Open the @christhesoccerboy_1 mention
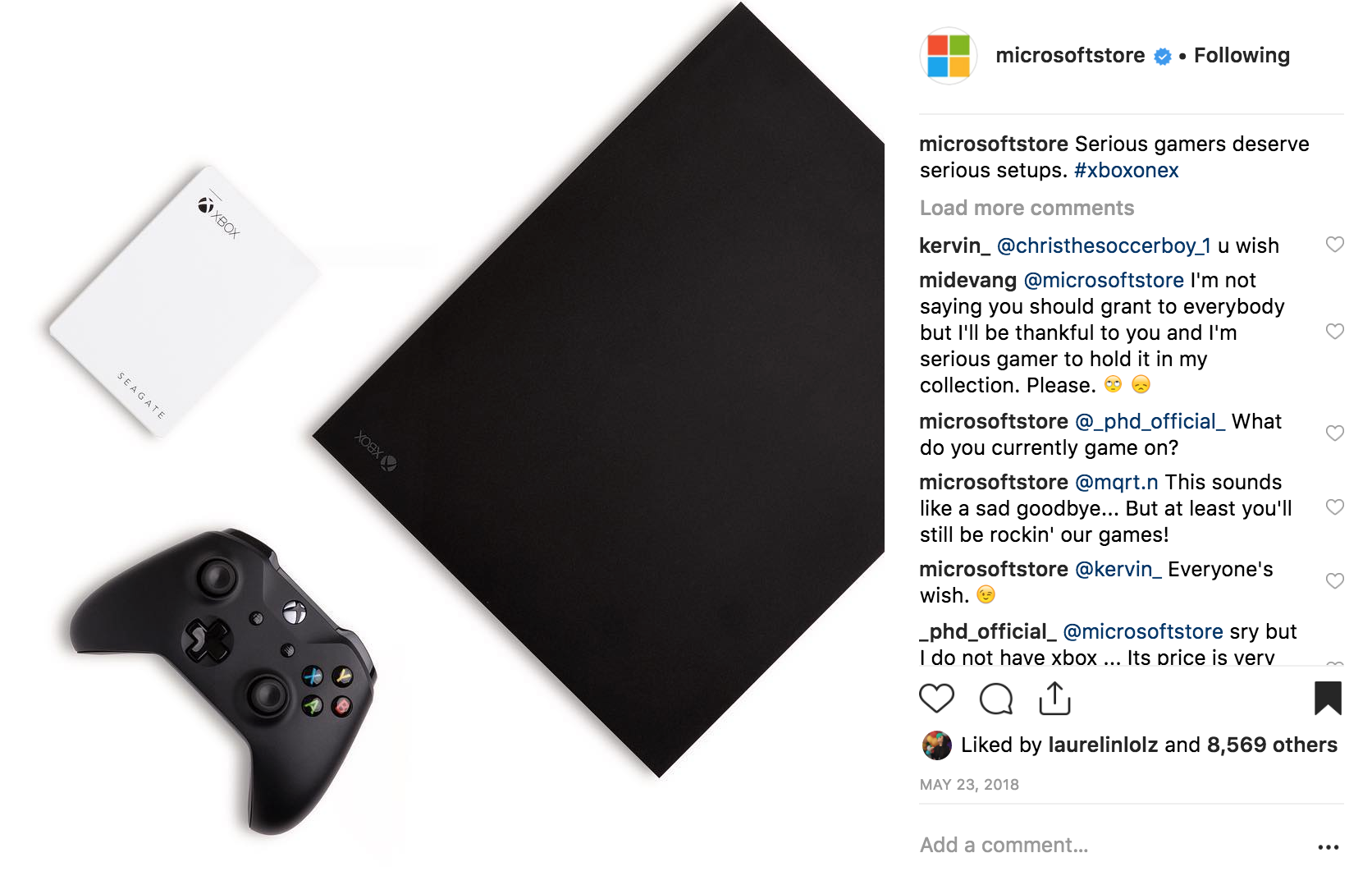The image size is (1372, 885). click(x=1104, y=246)
